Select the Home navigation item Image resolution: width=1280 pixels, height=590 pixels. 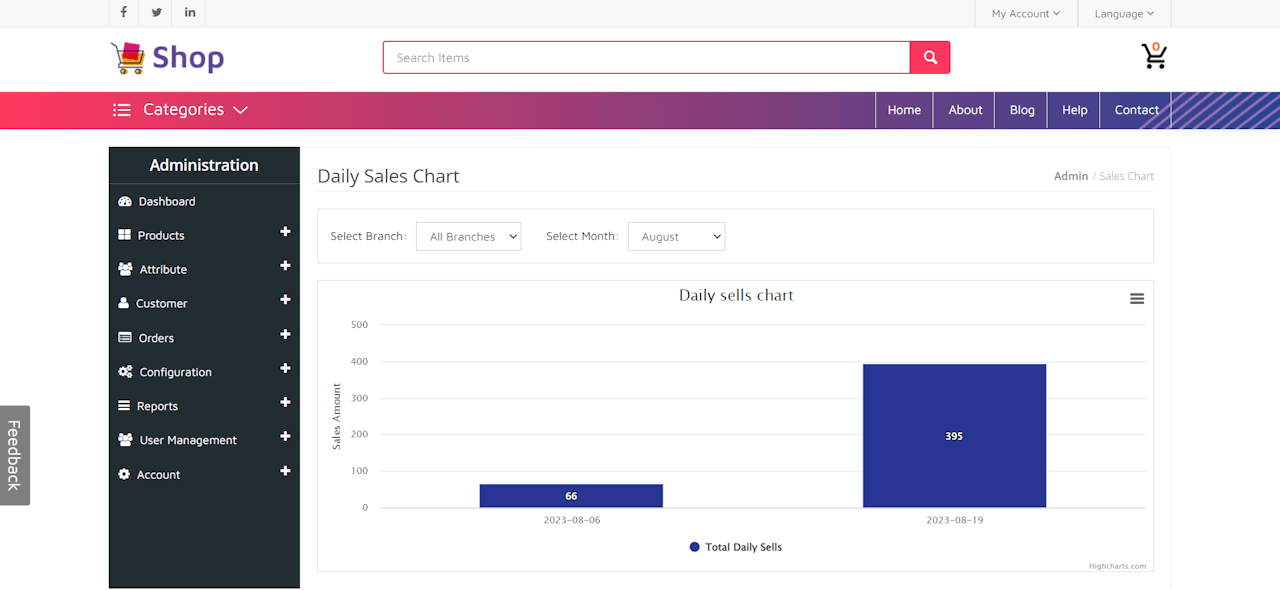pyautogui.click(x=904, y=110)
